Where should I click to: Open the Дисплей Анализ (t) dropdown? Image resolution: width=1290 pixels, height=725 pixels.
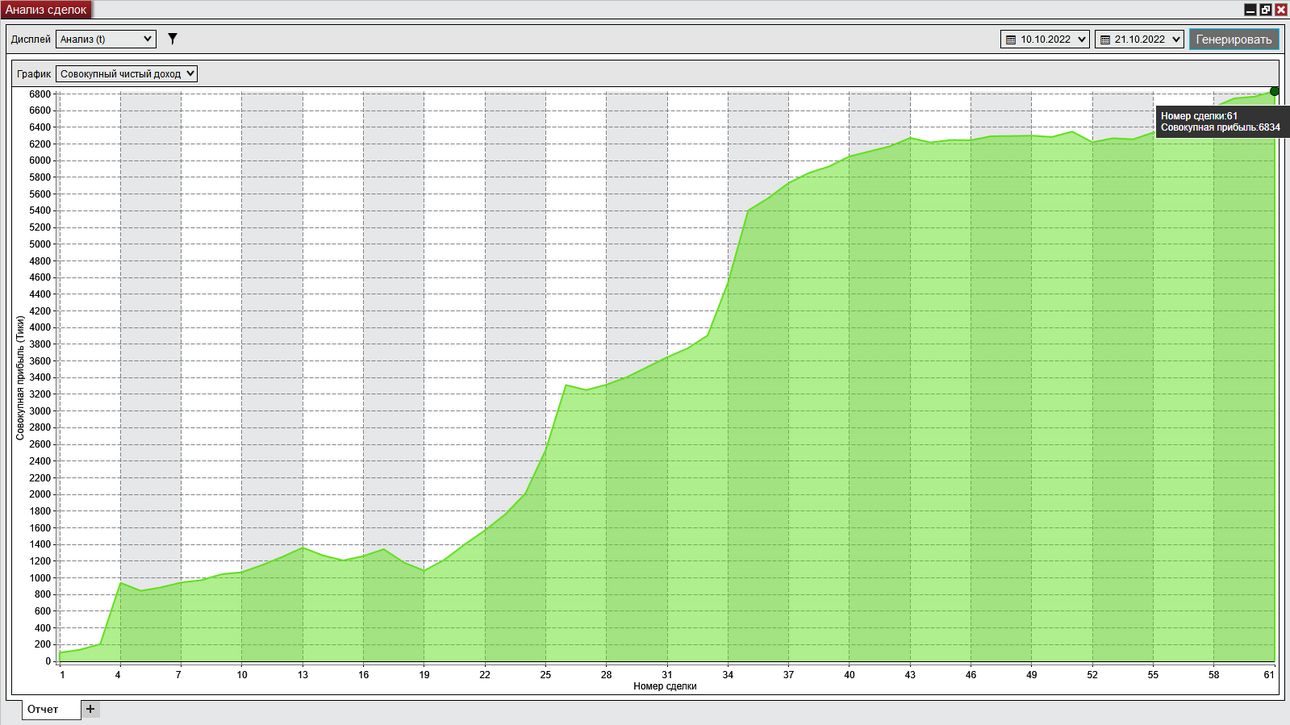(106, 39)
